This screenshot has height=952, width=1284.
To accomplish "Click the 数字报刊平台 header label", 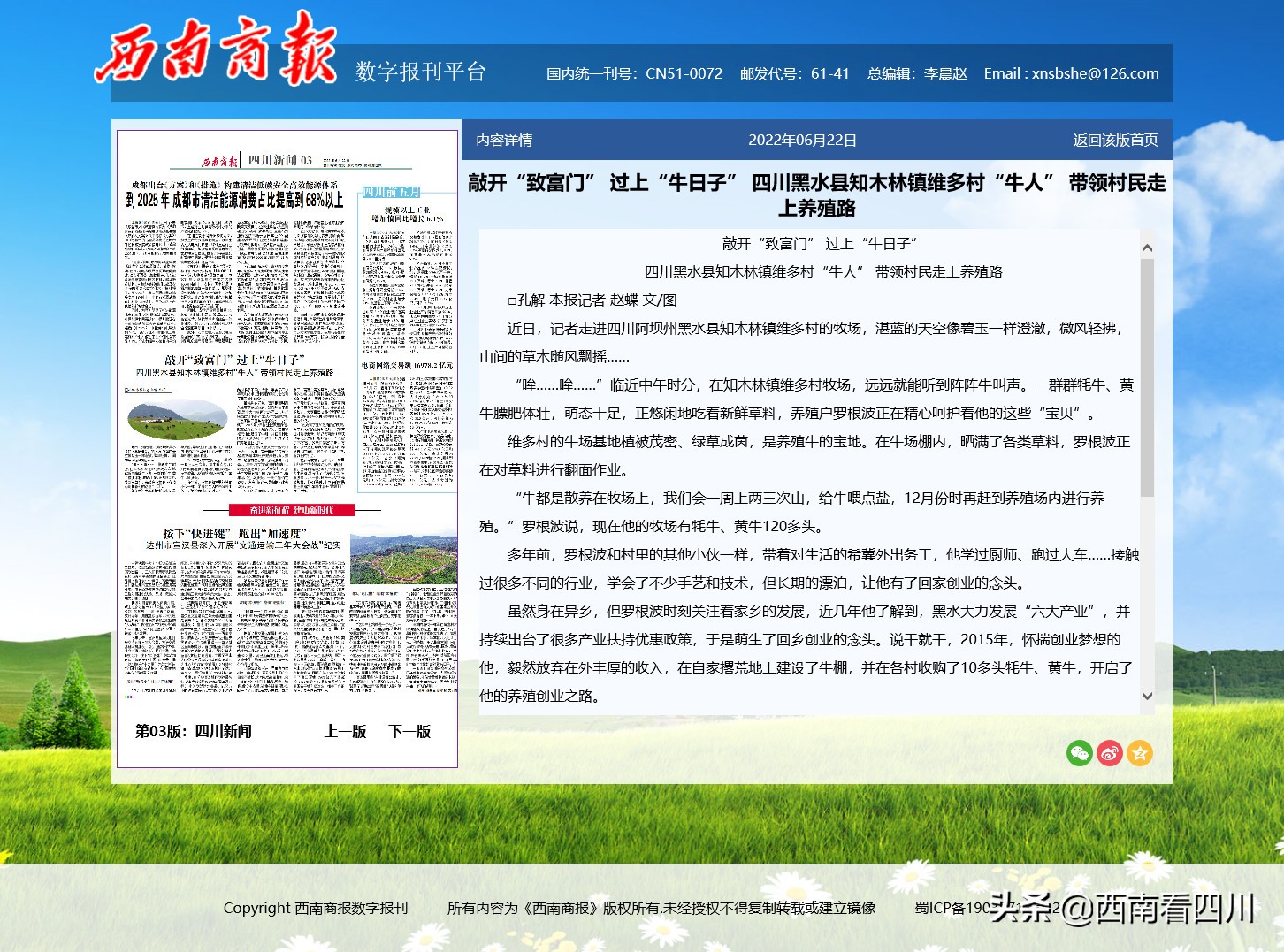I will (419, 72).
